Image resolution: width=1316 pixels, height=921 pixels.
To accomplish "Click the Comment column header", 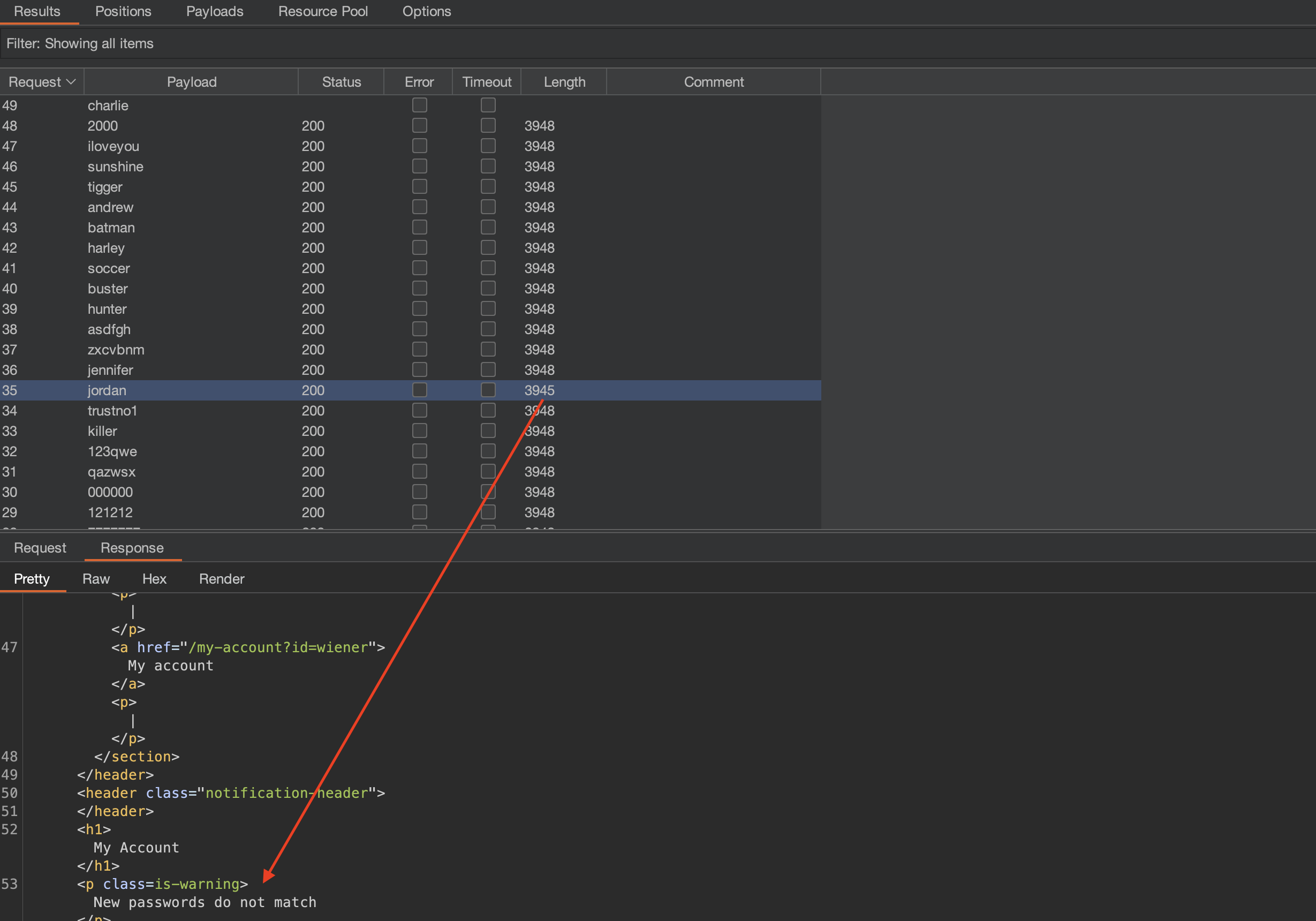I will tap(713, 82).
